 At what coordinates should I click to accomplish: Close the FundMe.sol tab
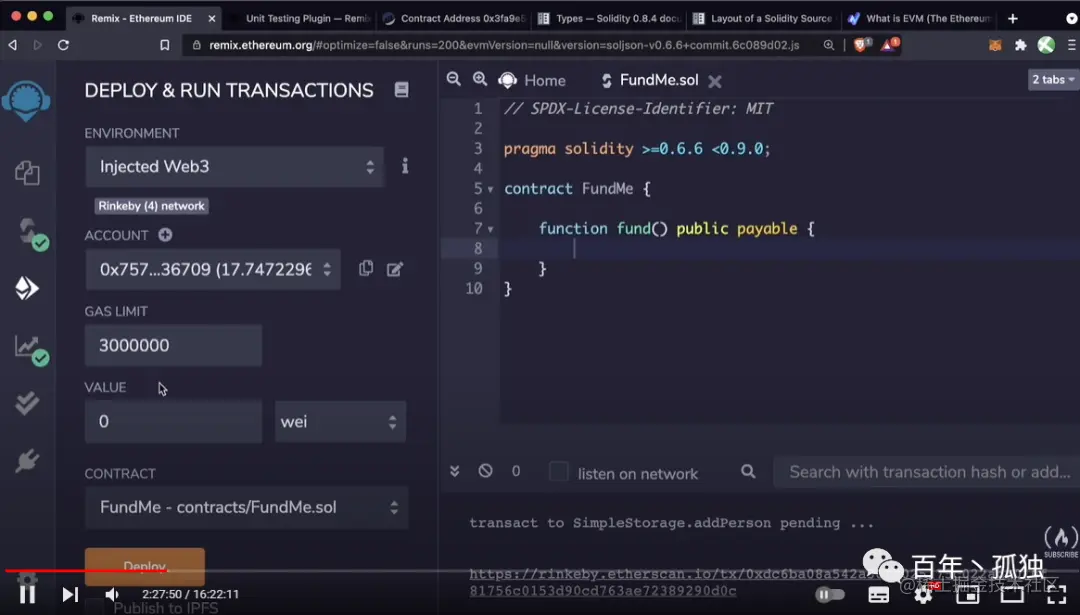[x=715, y=81]
